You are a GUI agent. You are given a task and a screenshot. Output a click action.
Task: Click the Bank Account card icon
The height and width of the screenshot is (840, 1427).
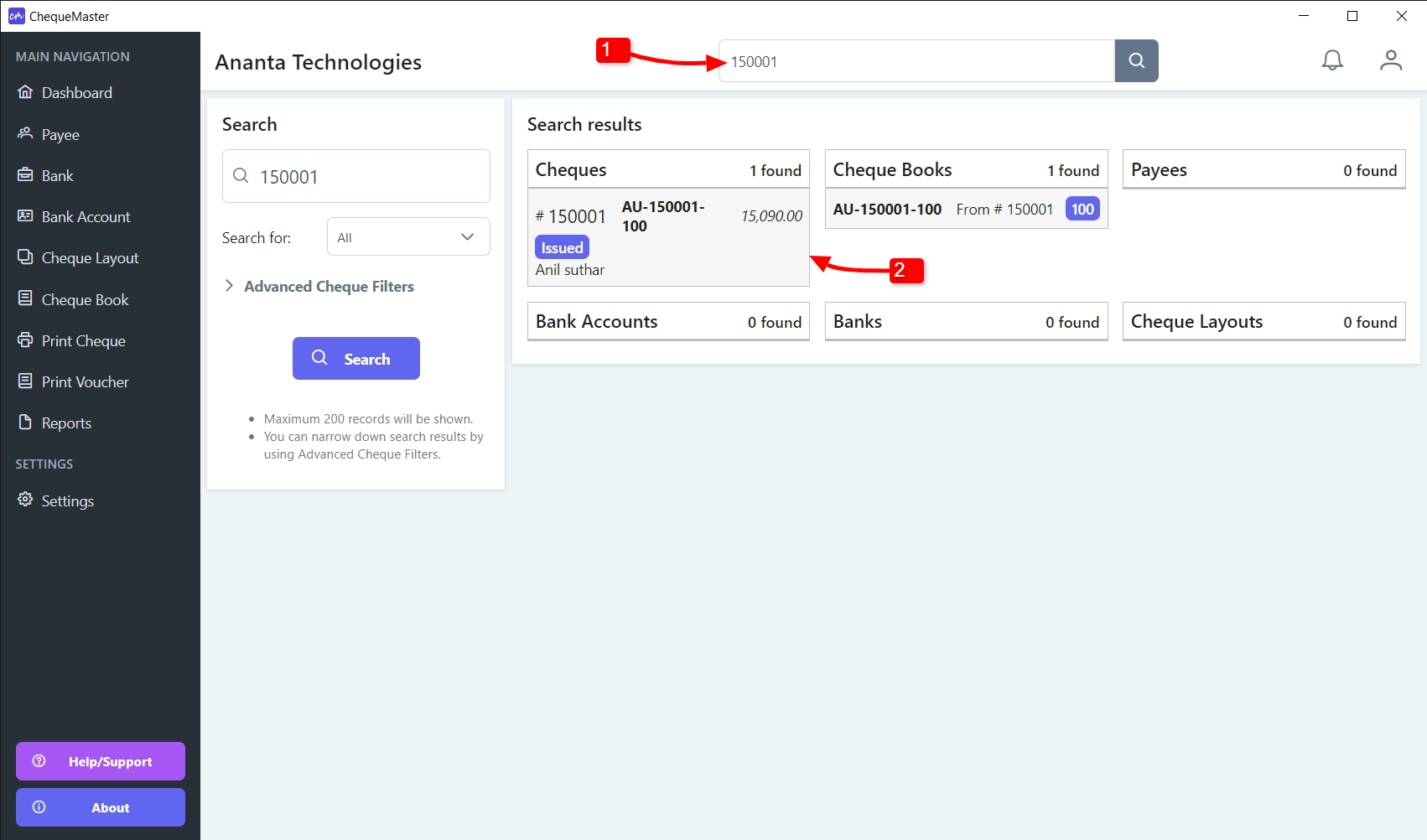click(25, 215)
